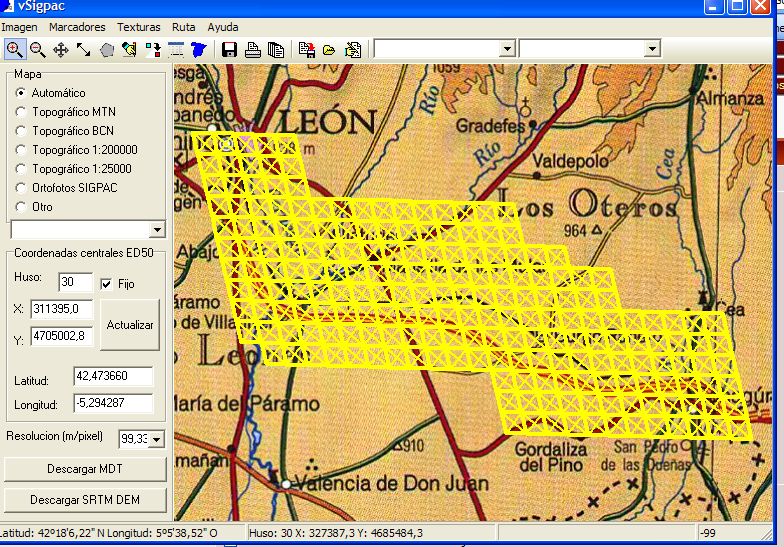Viewport: 784px width, 547px height.
Task: Choose Ortofotos SIGPAC map type
Action: pos(21,188)
